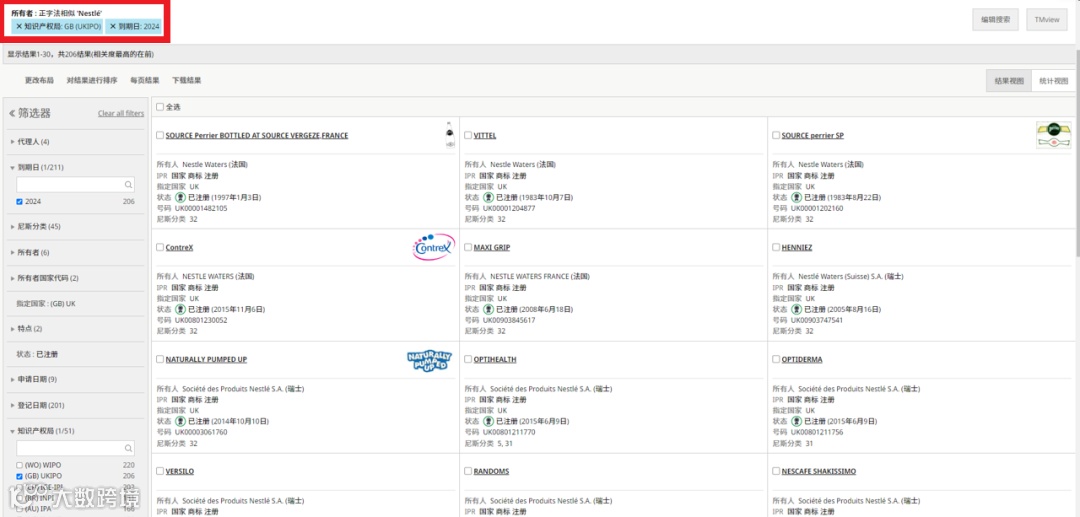Switch to the 统计视图 tab
Viewport: 1080px width, 517px height.
(1054, 81)
